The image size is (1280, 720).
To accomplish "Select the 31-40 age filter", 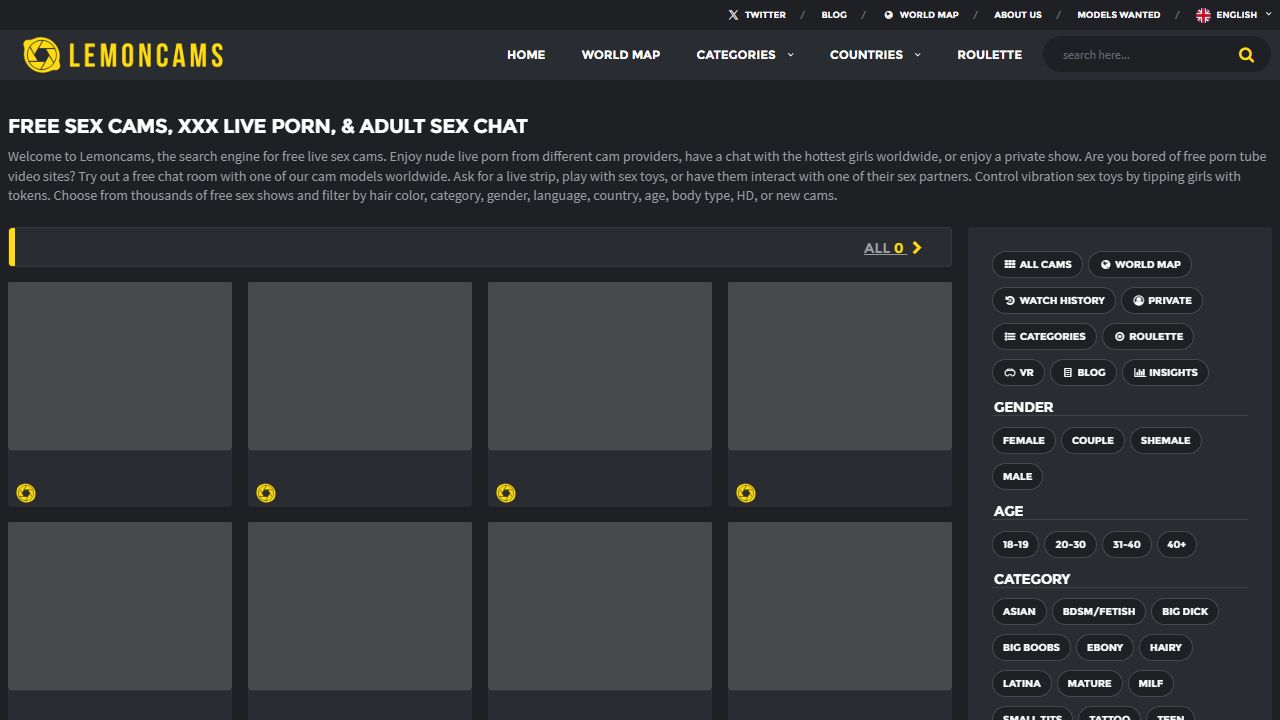I will [1126, 545].
